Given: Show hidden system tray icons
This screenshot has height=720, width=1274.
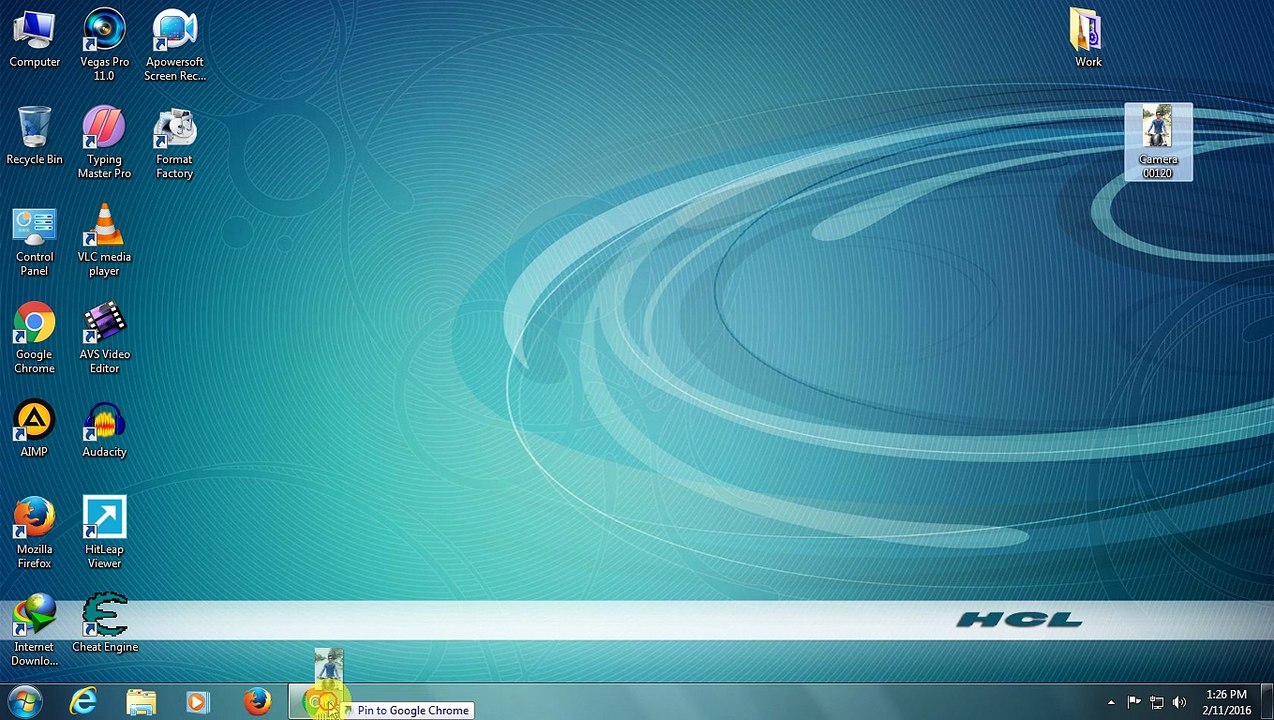Looking at the screenshot, I should [1110, 702].
